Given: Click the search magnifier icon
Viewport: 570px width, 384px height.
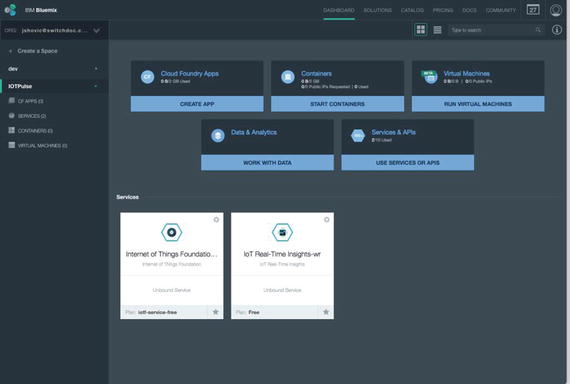Looking at the screenshot, I should (x=538, y=30).
